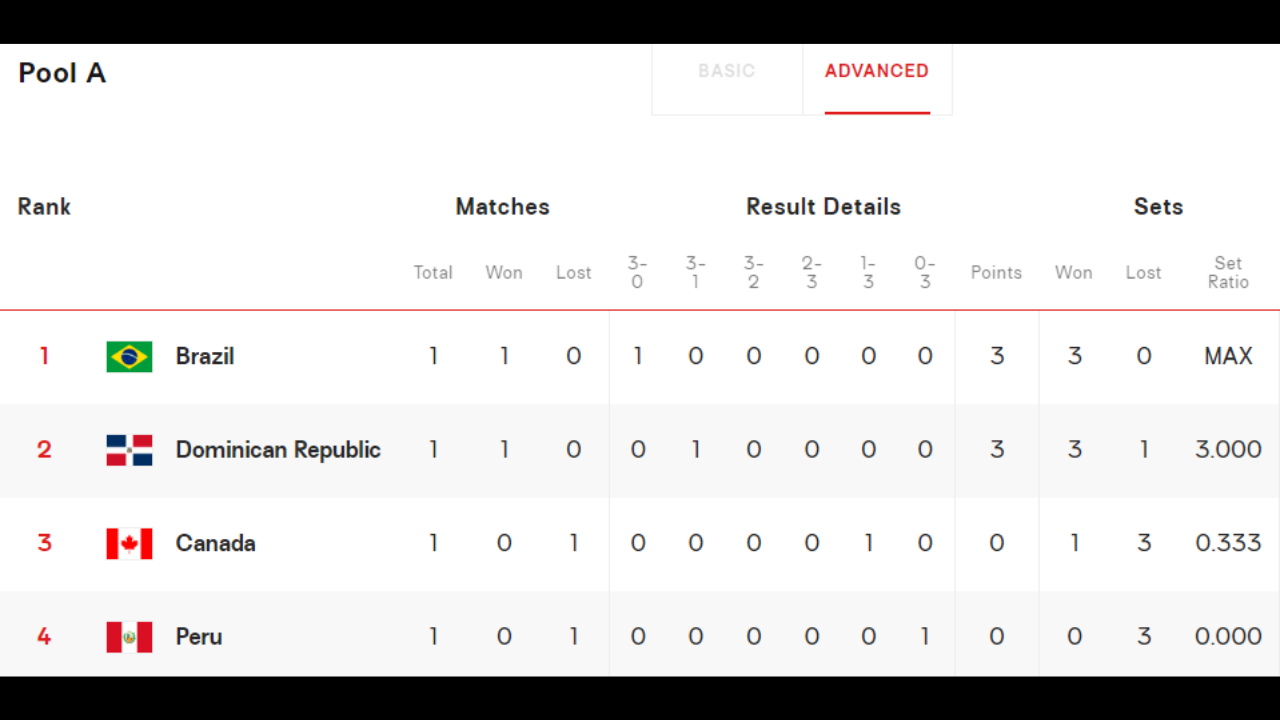The height and width of the screenshot is (720, 1280).
Task: Click the Pool A heading
Action: [62, 73]
